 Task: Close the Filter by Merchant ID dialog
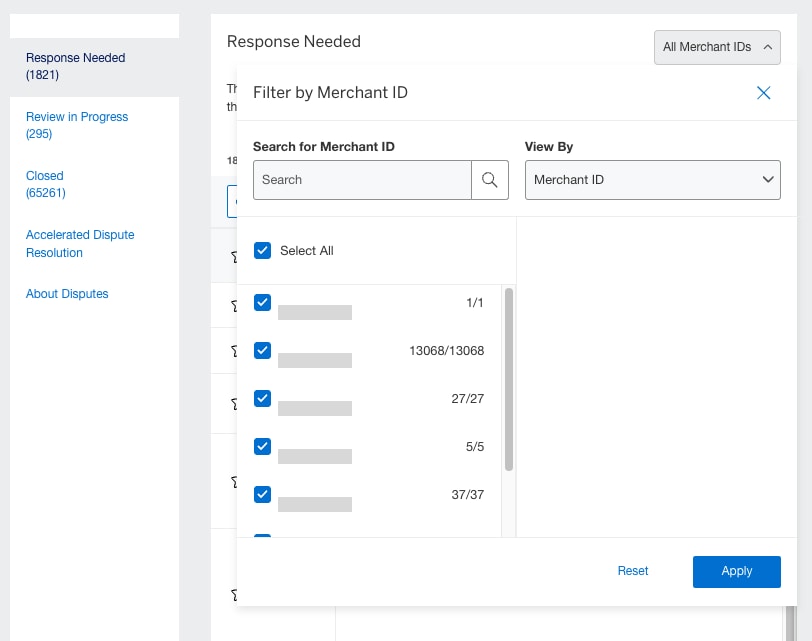coord(763,92)
